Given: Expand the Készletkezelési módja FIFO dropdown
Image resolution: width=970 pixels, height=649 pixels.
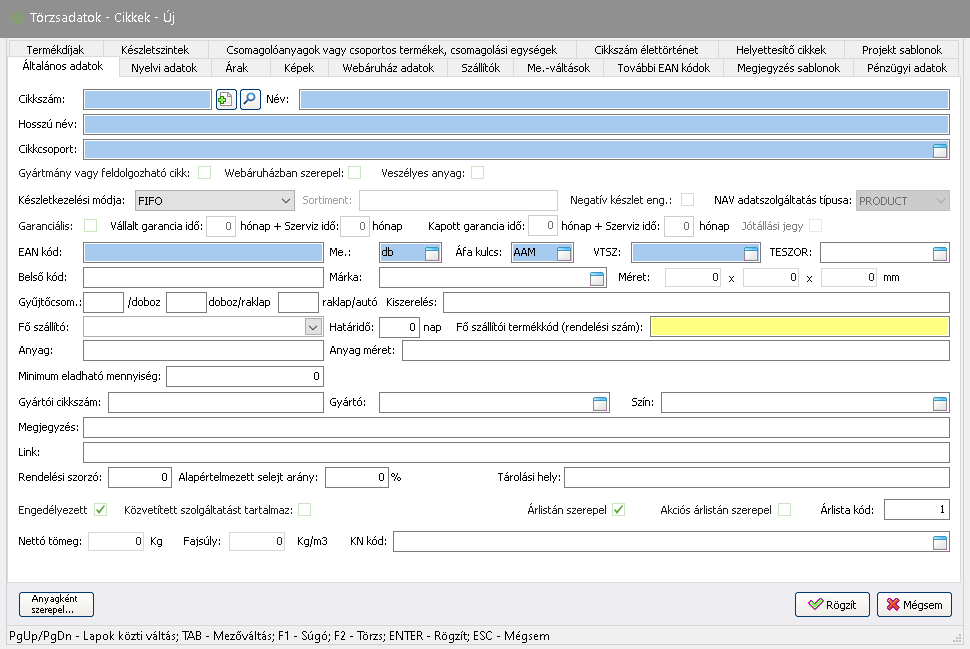Looking at the screenshot, I should click(286, 201).
